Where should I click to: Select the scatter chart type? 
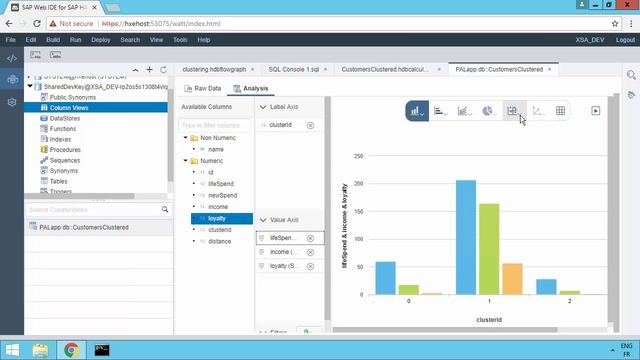point(538,111)
